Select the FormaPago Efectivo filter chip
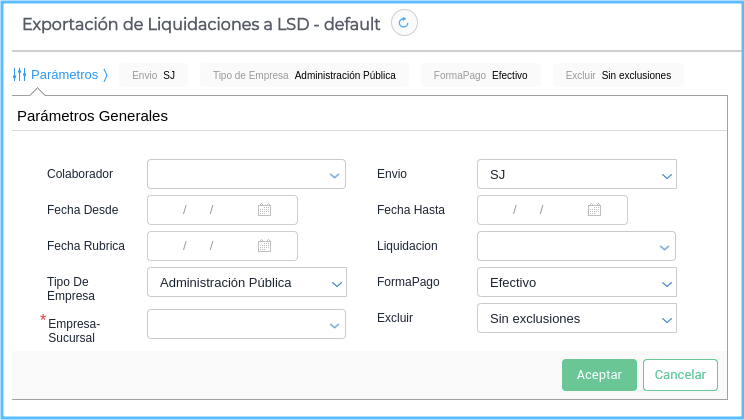Viewport: 744px width, 420px height. coord(480,75)
